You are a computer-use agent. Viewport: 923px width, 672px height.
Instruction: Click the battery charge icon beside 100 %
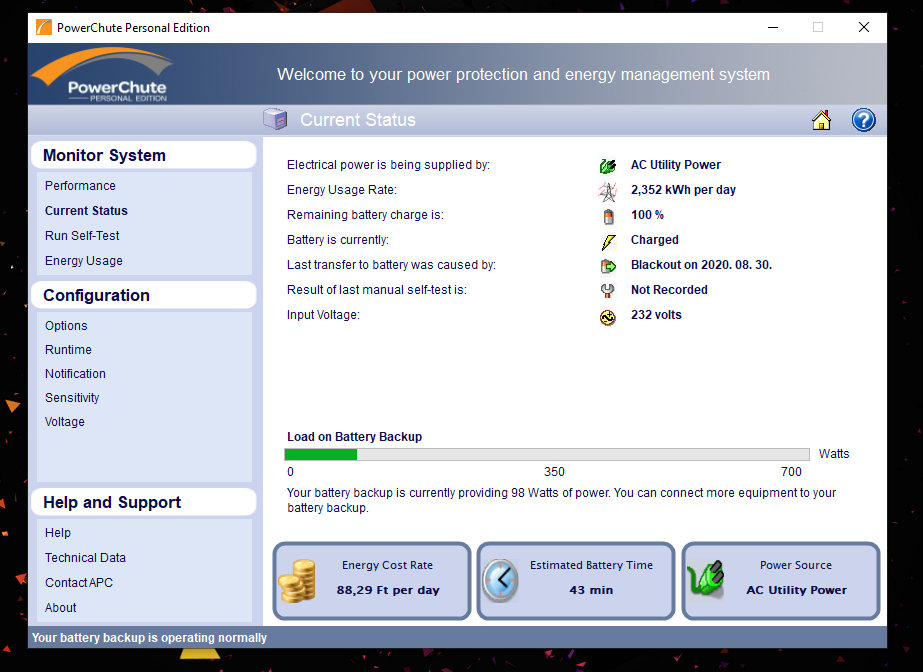pos(608,216)
